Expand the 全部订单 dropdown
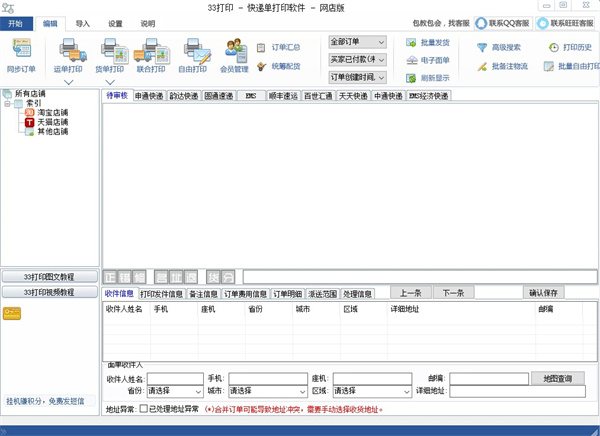The image size is (600, 436). click(x=357, y=42)
